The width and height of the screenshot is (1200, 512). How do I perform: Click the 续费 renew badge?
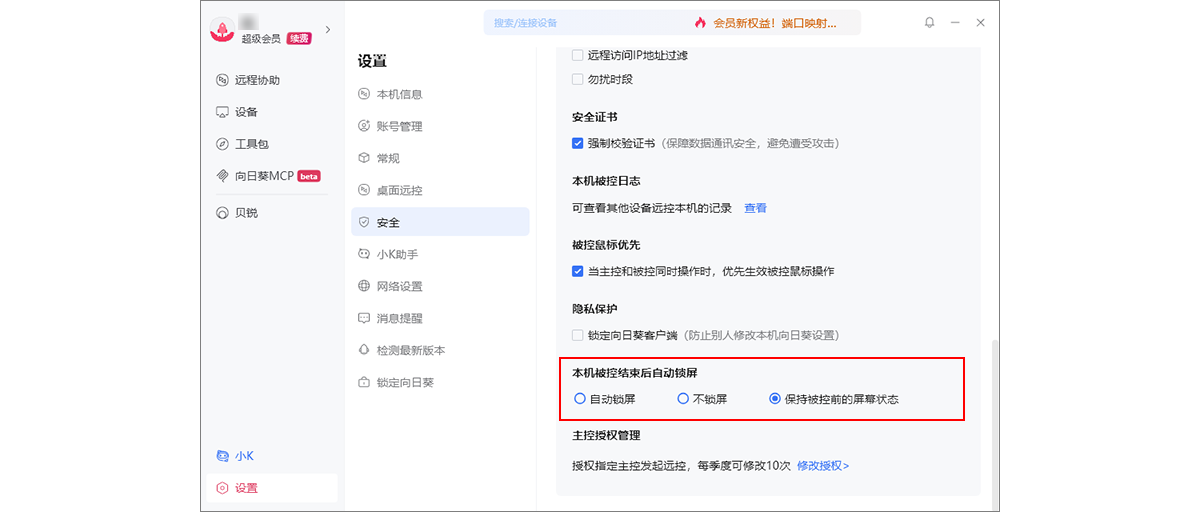point(299,38)
